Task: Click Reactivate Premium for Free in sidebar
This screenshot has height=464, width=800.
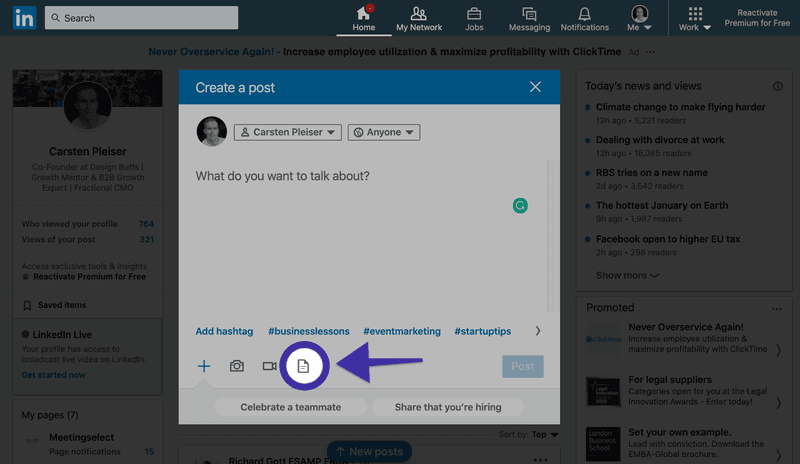Action: click(89, 277)
